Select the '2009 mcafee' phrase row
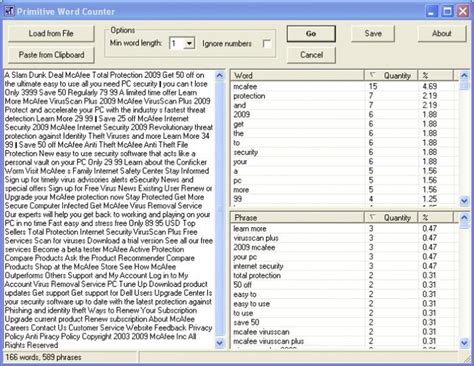 click(345, 247)
